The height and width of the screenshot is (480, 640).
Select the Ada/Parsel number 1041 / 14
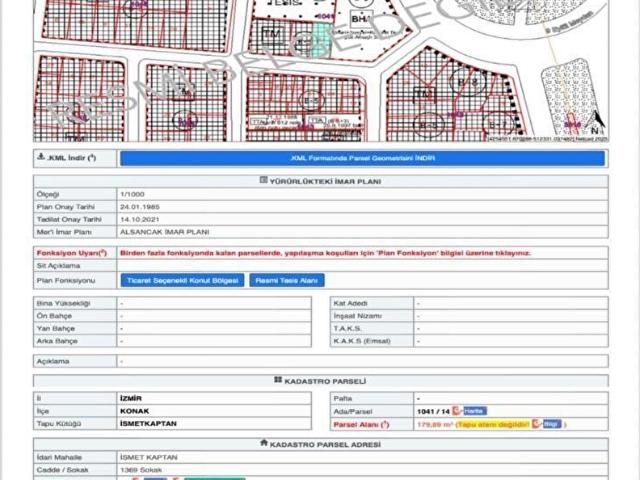click(433, 411)
